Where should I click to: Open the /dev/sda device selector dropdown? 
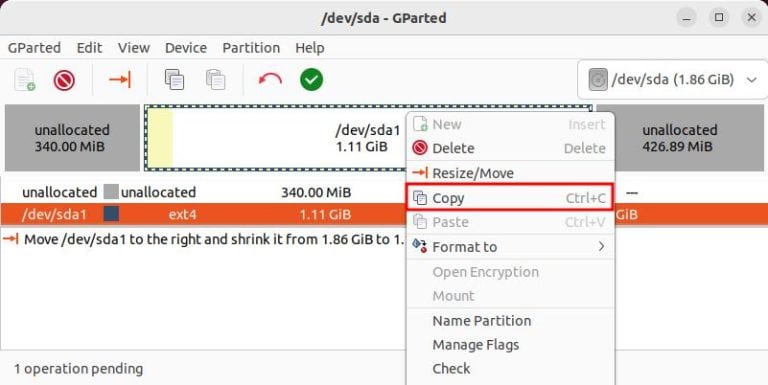(673, 79)
